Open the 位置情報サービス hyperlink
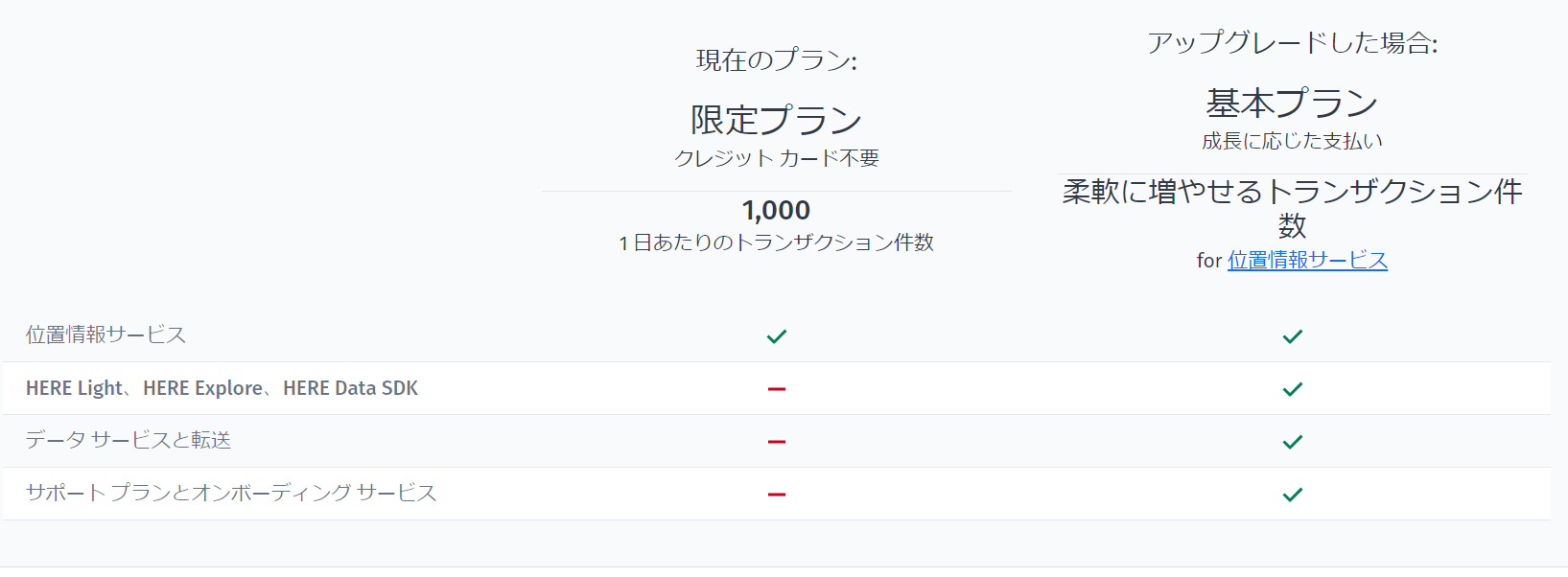The width and height of the screenshot is (1568, 577). (x=1307, y=261)
